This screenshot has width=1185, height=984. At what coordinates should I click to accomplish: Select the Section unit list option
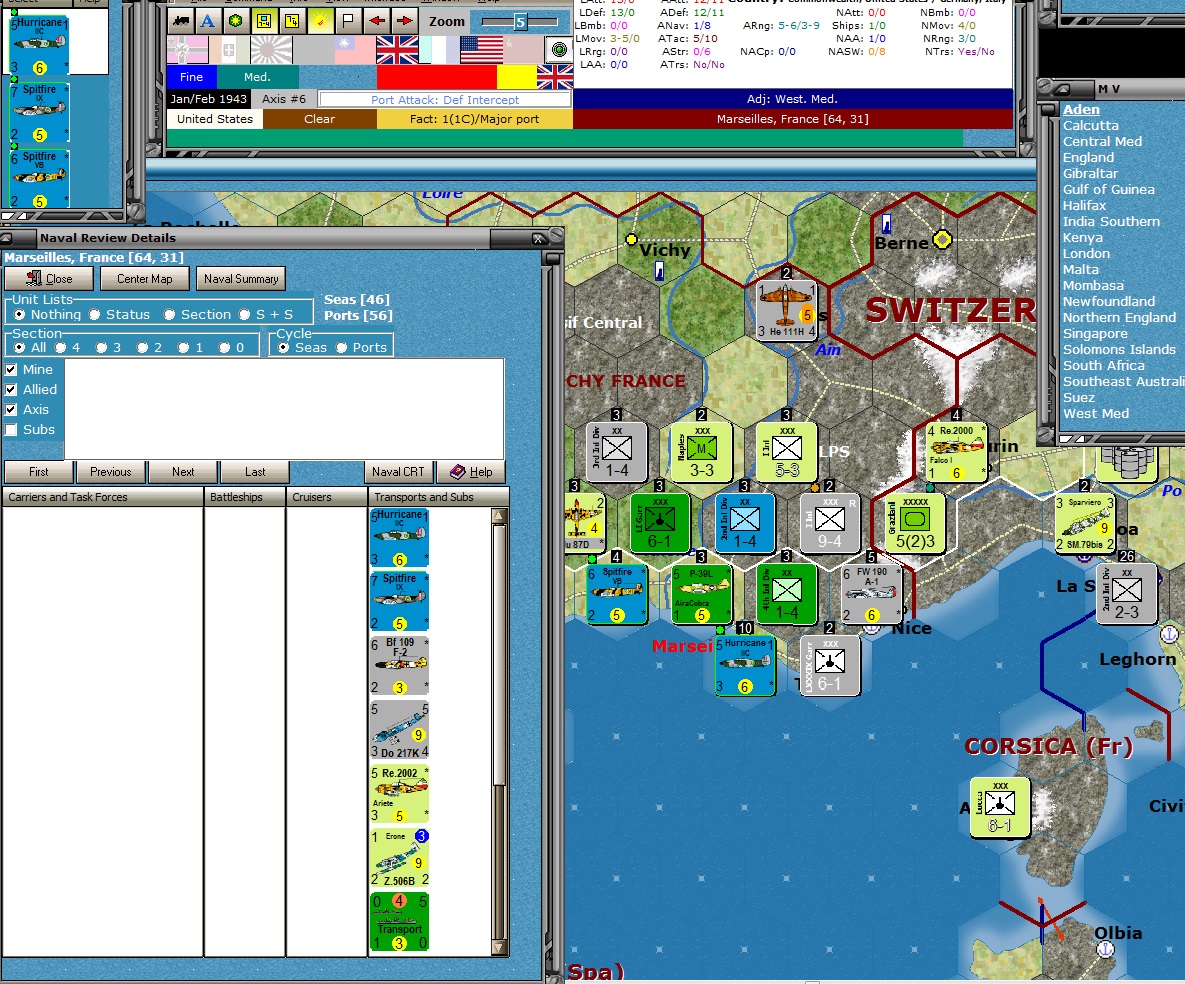198,314
